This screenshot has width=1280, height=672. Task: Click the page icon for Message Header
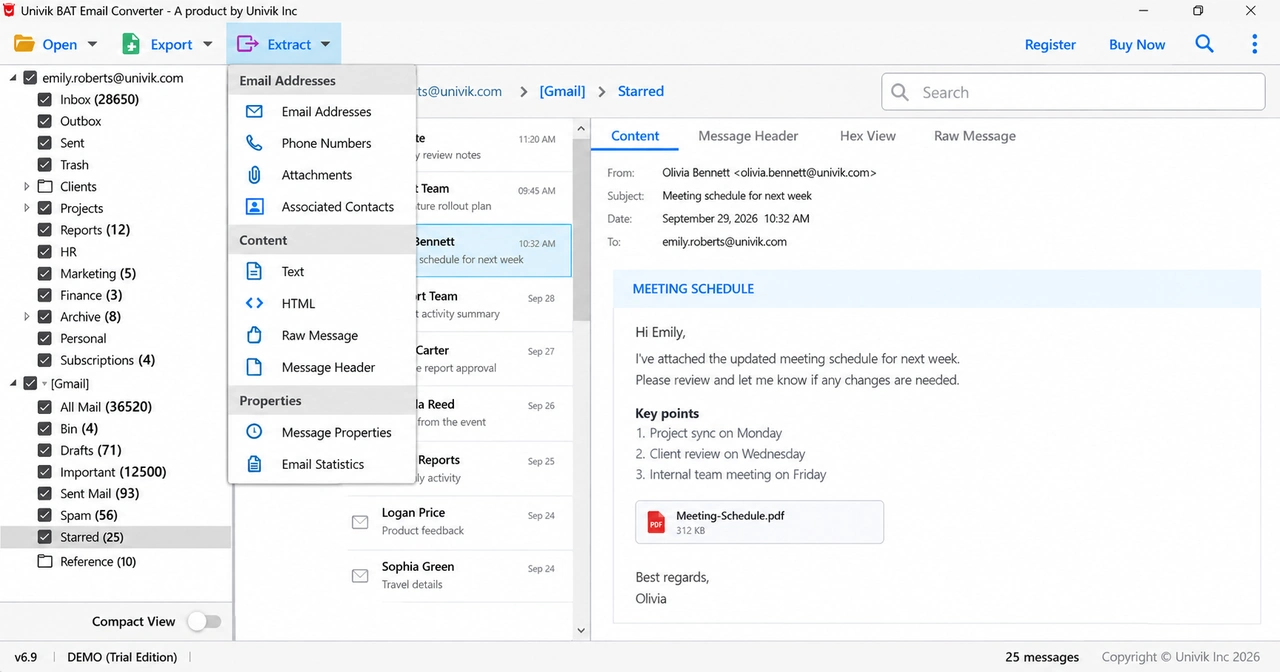click(254, 367)
